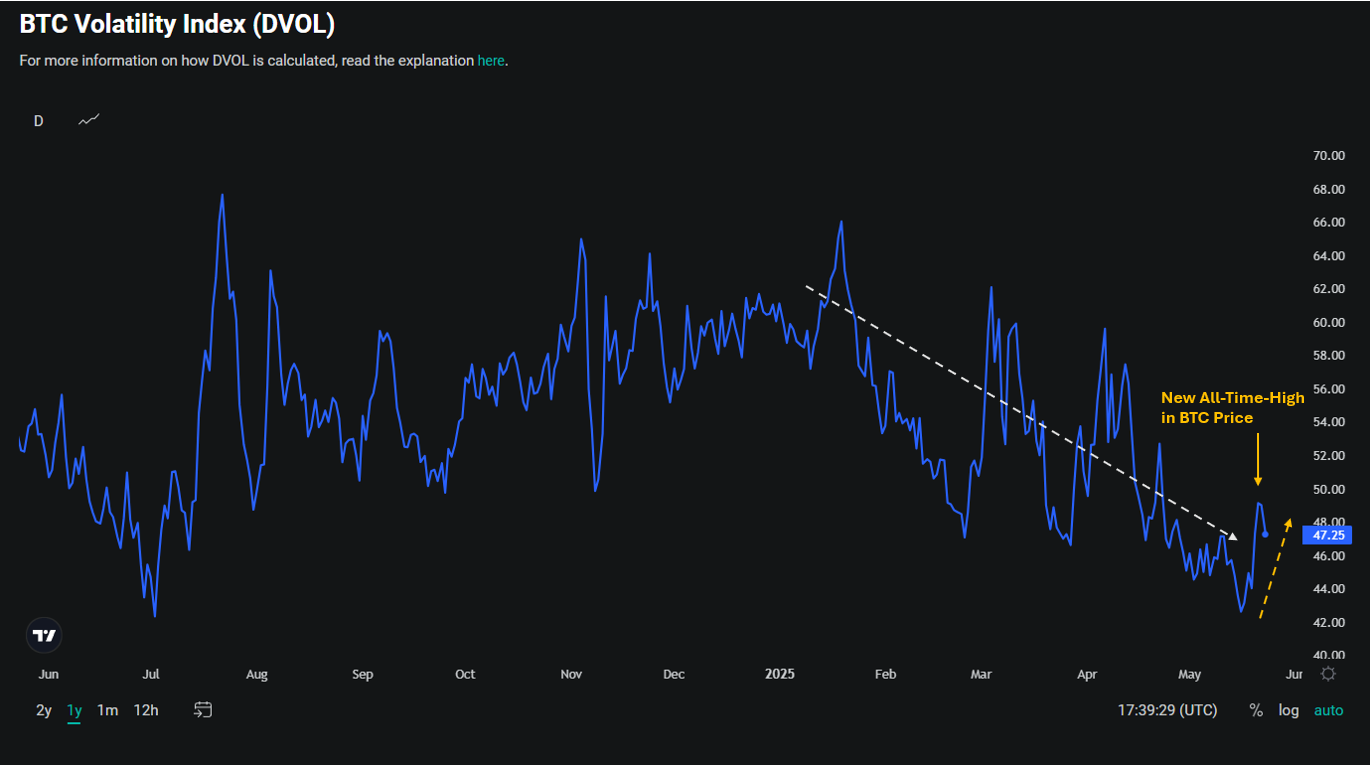Switch to the 12h range
The image size is (1370, 765).
[146, 710]
